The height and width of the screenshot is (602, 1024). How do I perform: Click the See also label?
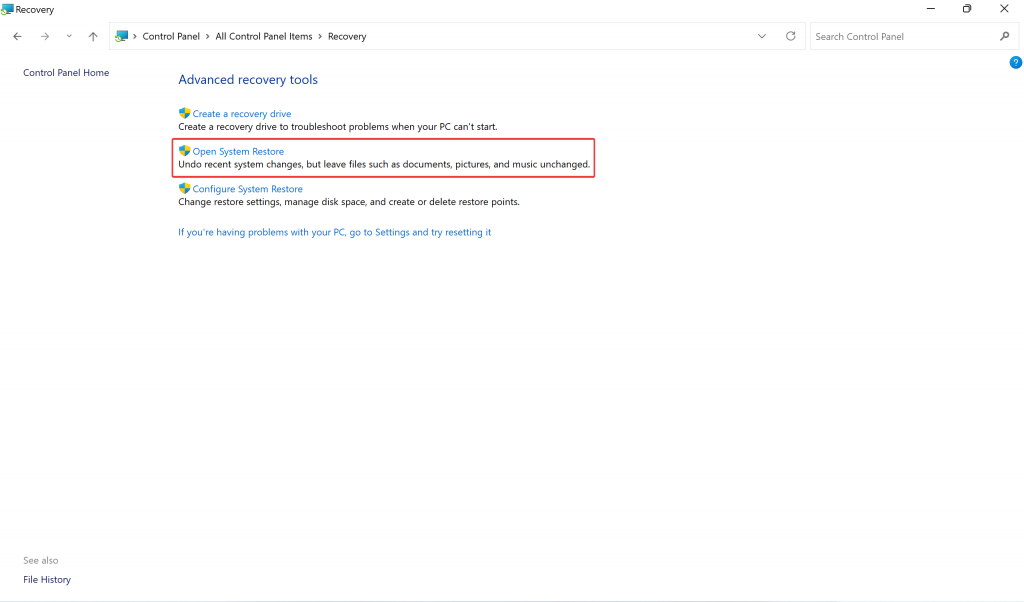point(40,560)
